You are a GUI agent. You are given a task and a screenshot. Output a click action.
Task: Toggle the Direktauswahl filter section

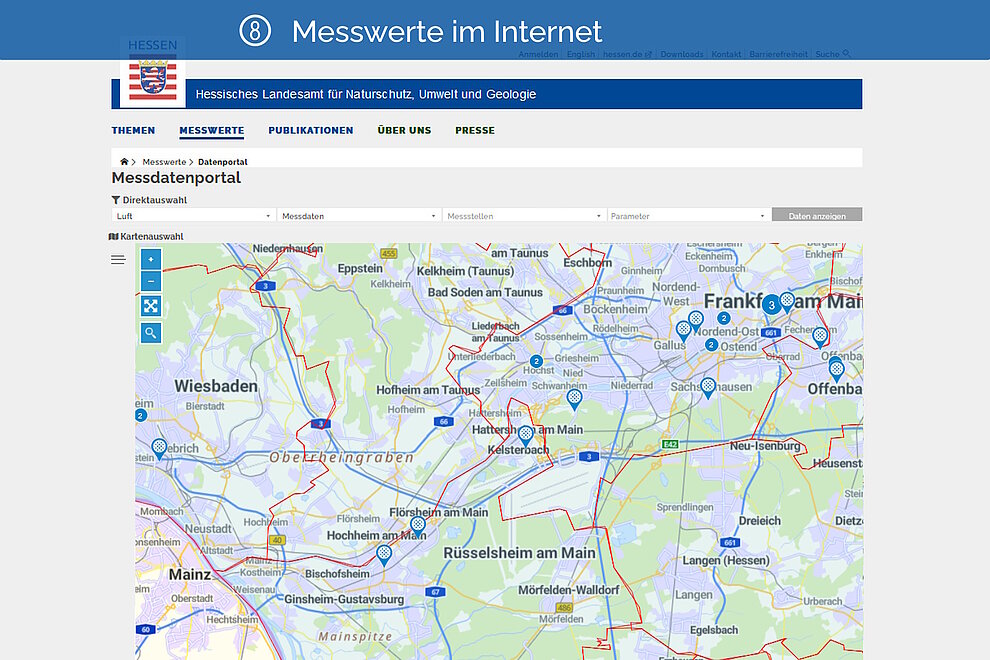pyautogui.click(x=148, y=199)
